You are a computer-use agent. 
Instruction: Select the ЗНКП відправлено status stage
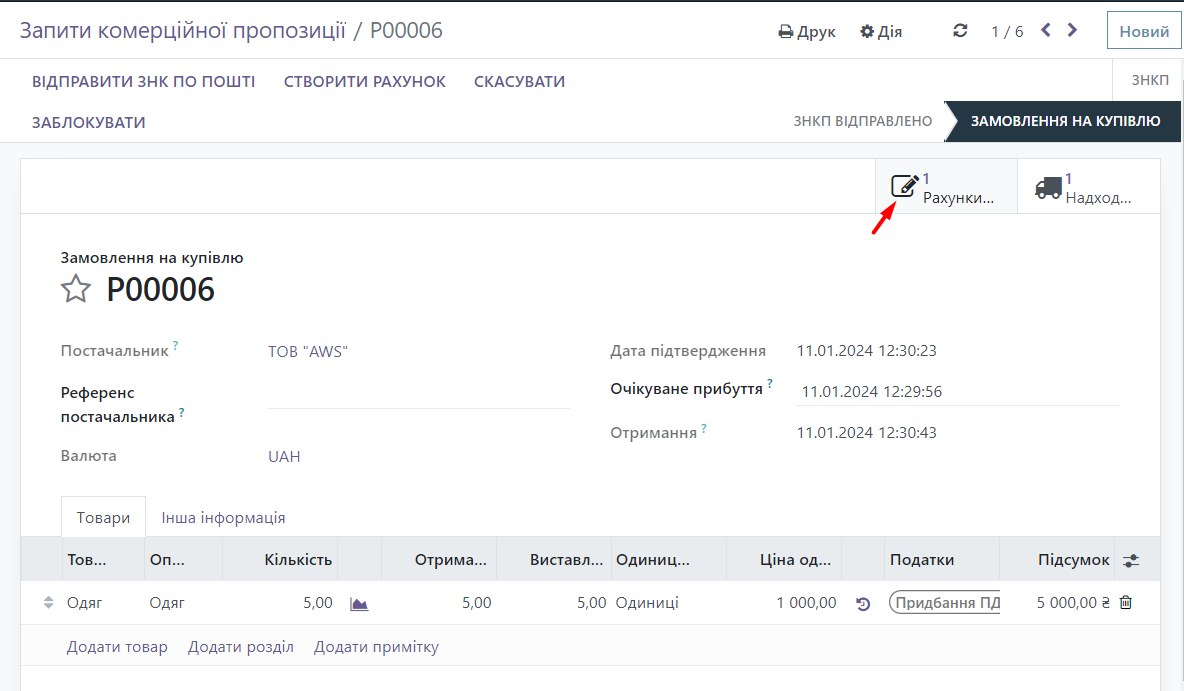tap(862, 121)
